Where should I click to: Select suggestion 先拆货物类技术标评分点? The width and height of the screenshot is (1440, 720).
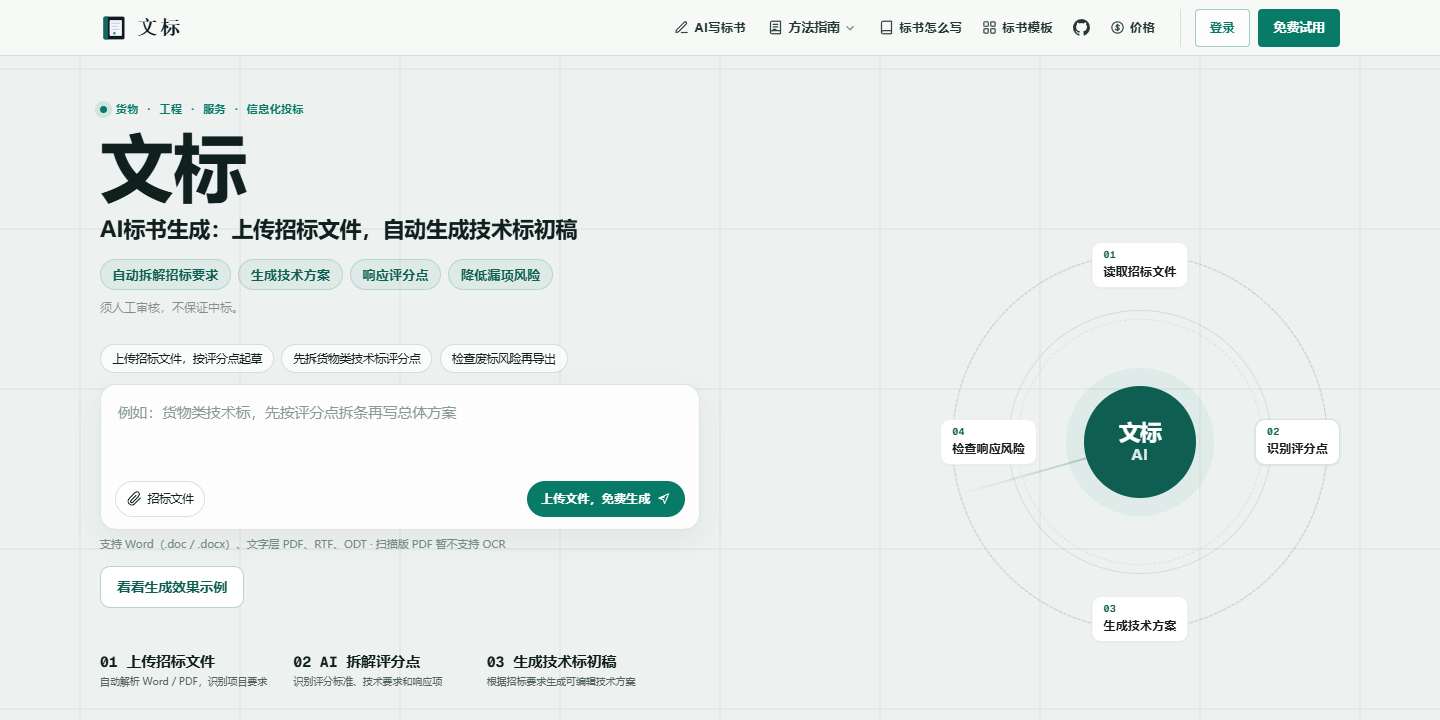pyautogui.click(x=357, y=359)
